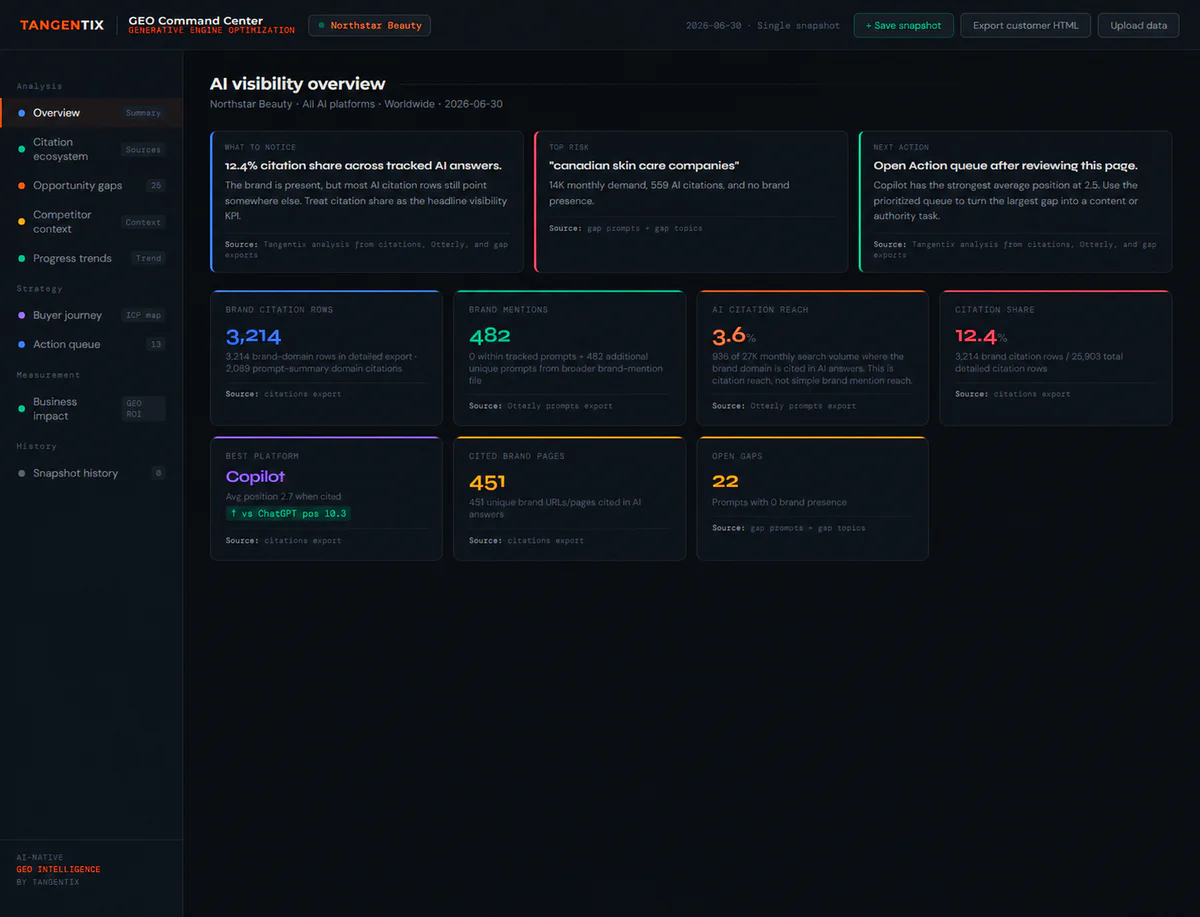Open the Buyer journey page
The image size is (1200, 917).
pyautogui.click(x=91, y=315)
